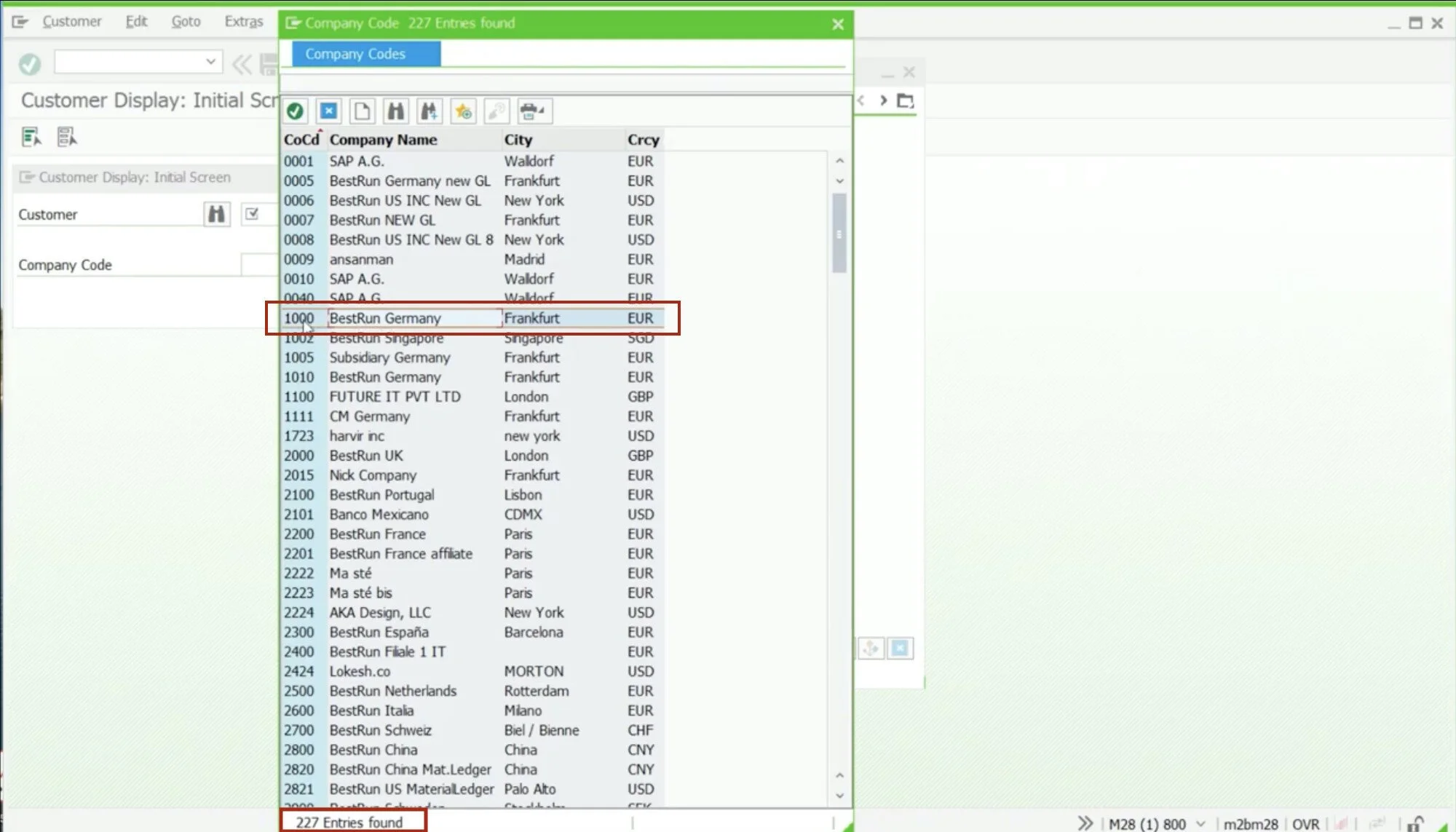The image size is (1456, 832).
Task: Select row 0009 ansanman
Action: point(472,259)
